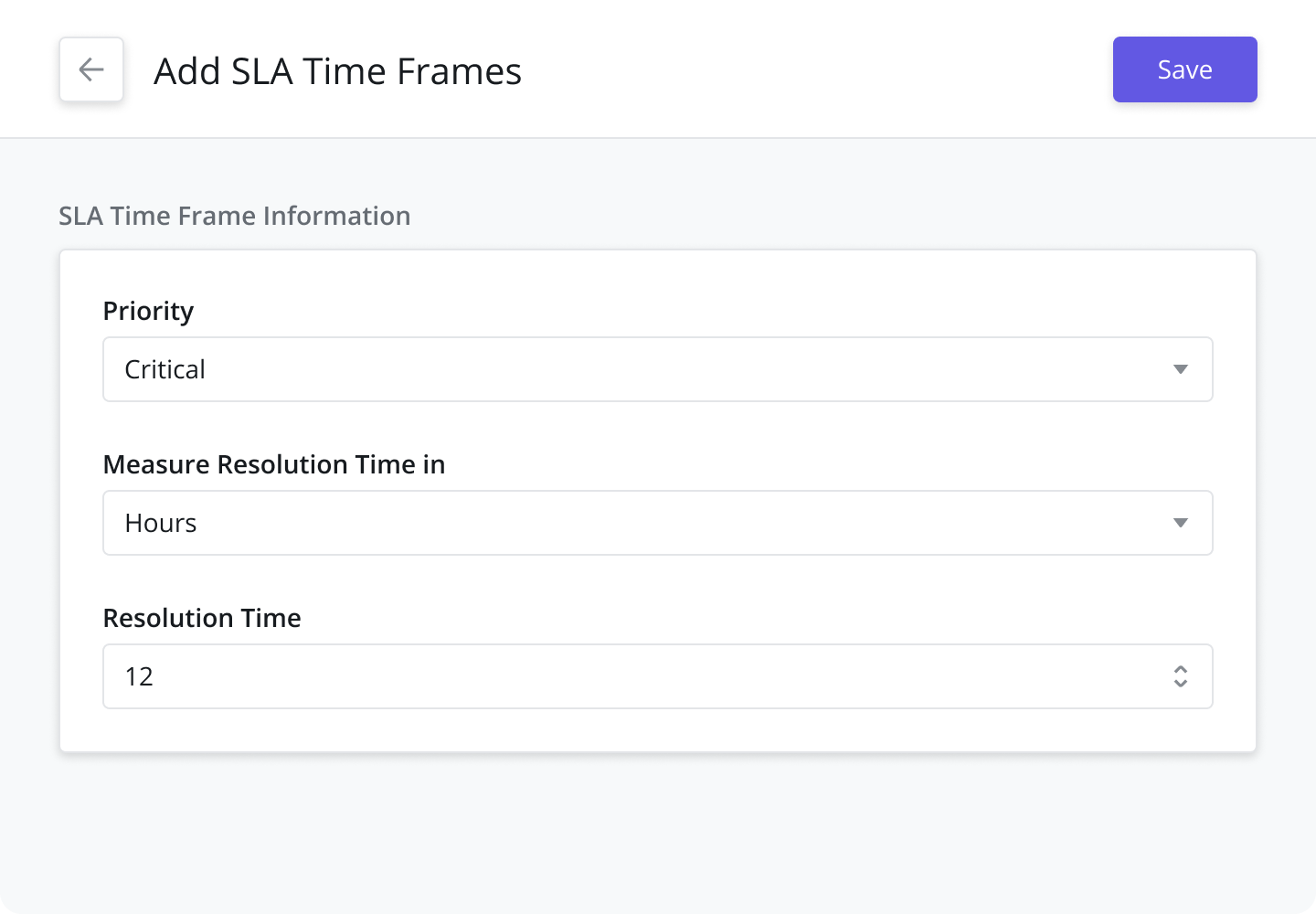Click the chevron next to Hours
Screen dimensions: 1316x914
[1181, 523]
